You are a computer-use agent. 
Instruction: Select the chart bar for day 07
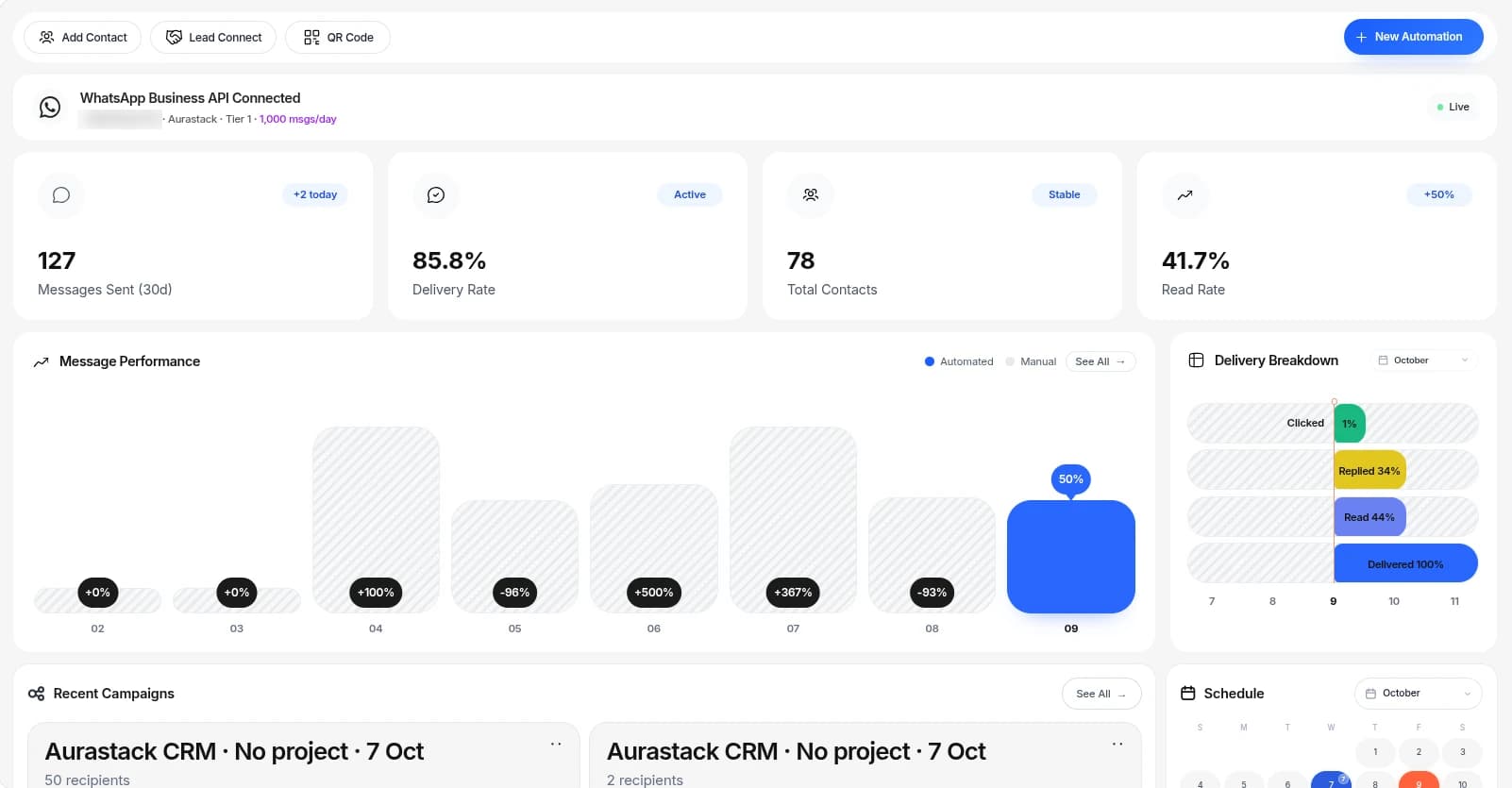(x=793, y=520)
